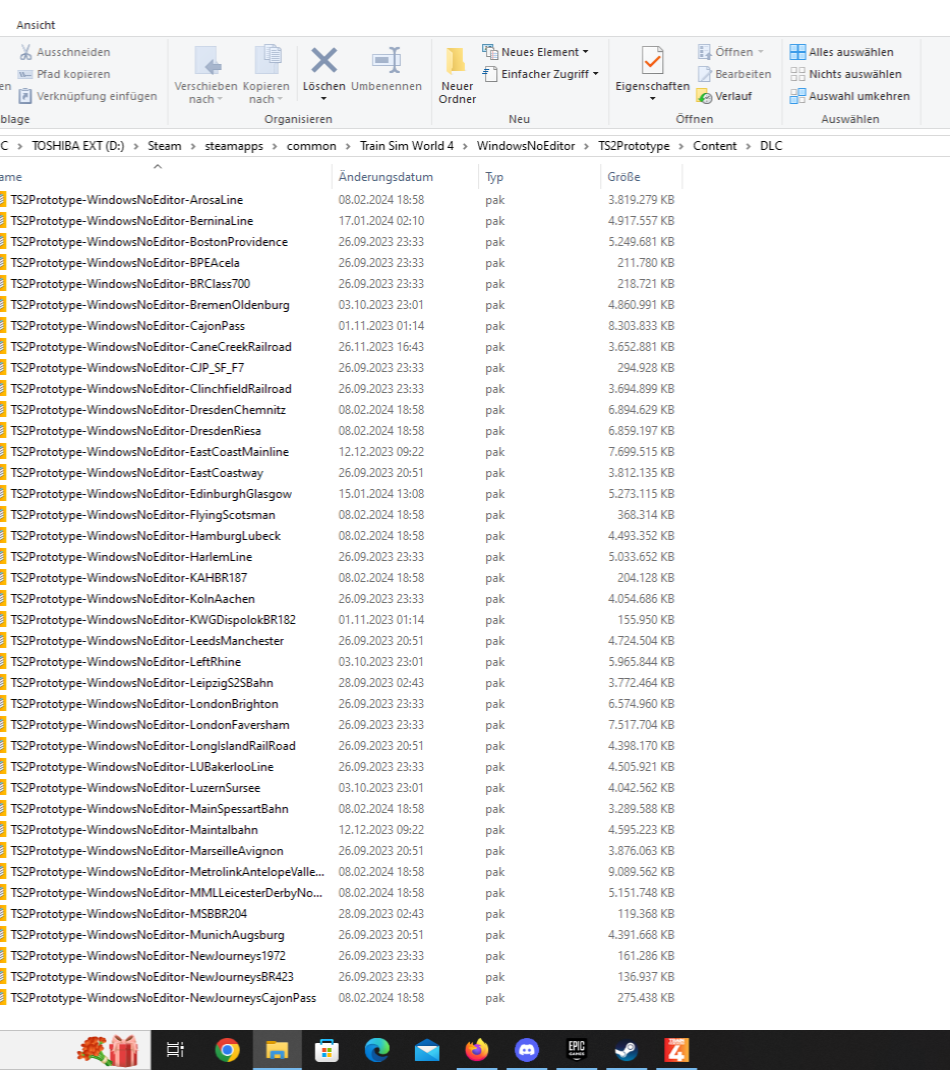
Task: Open the Kopieren nach button
Action: 266,74
